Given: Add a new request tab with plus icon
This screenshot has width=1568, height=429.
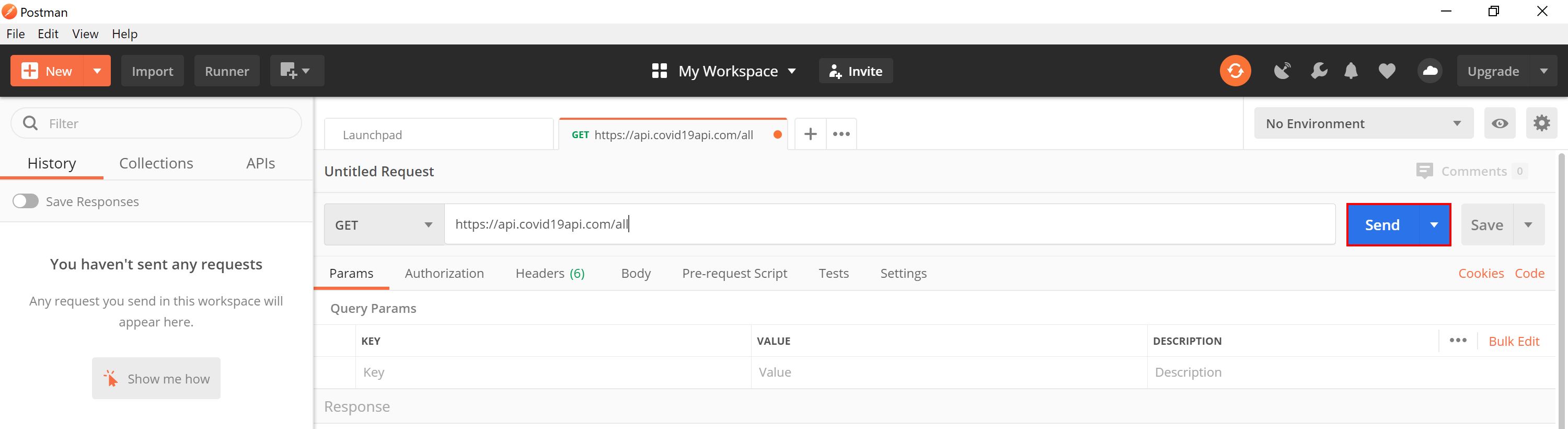Looking at the screenshot, I should tap(810, 134).
